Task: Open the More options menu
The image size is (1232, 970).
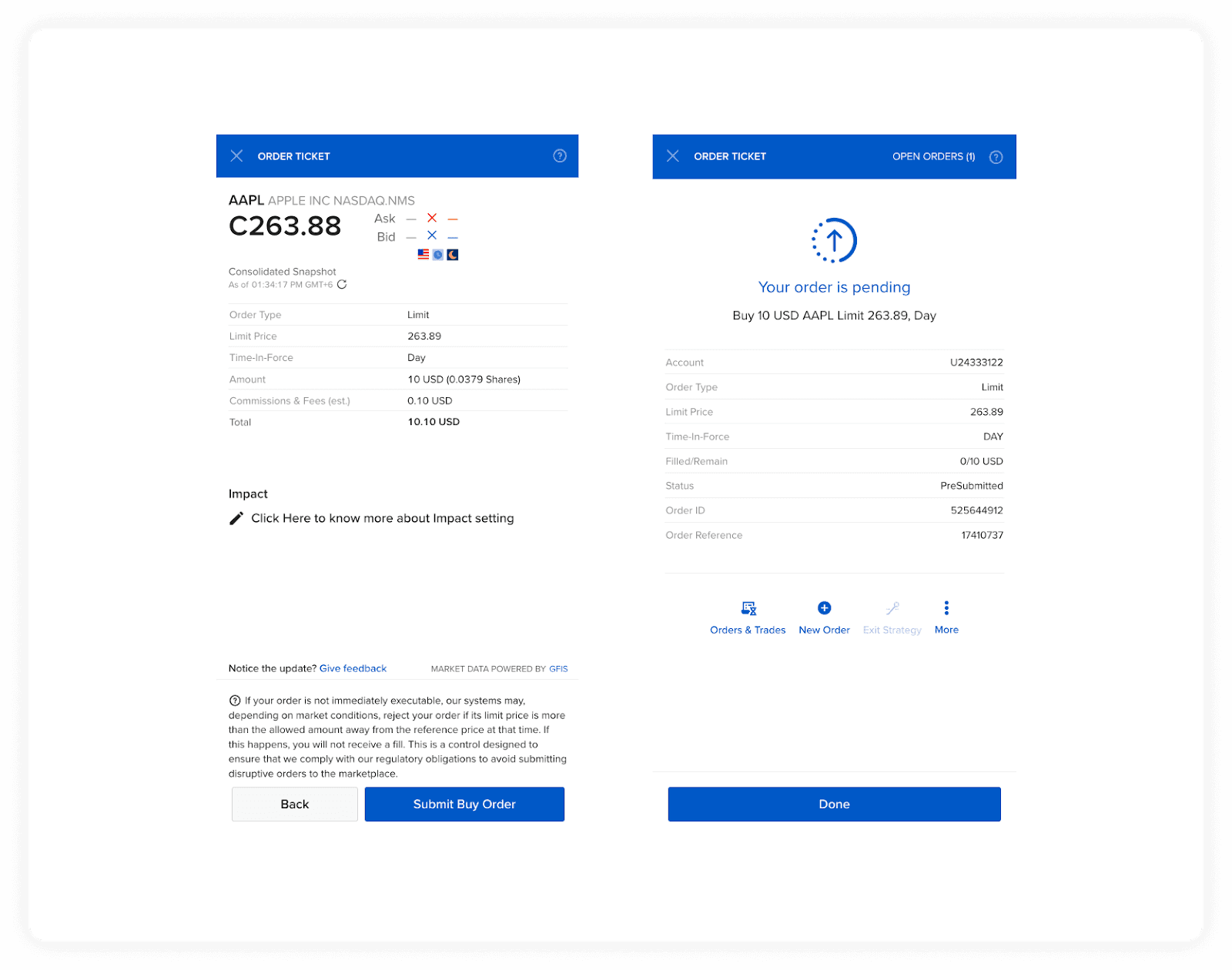Action: point(946,617)
